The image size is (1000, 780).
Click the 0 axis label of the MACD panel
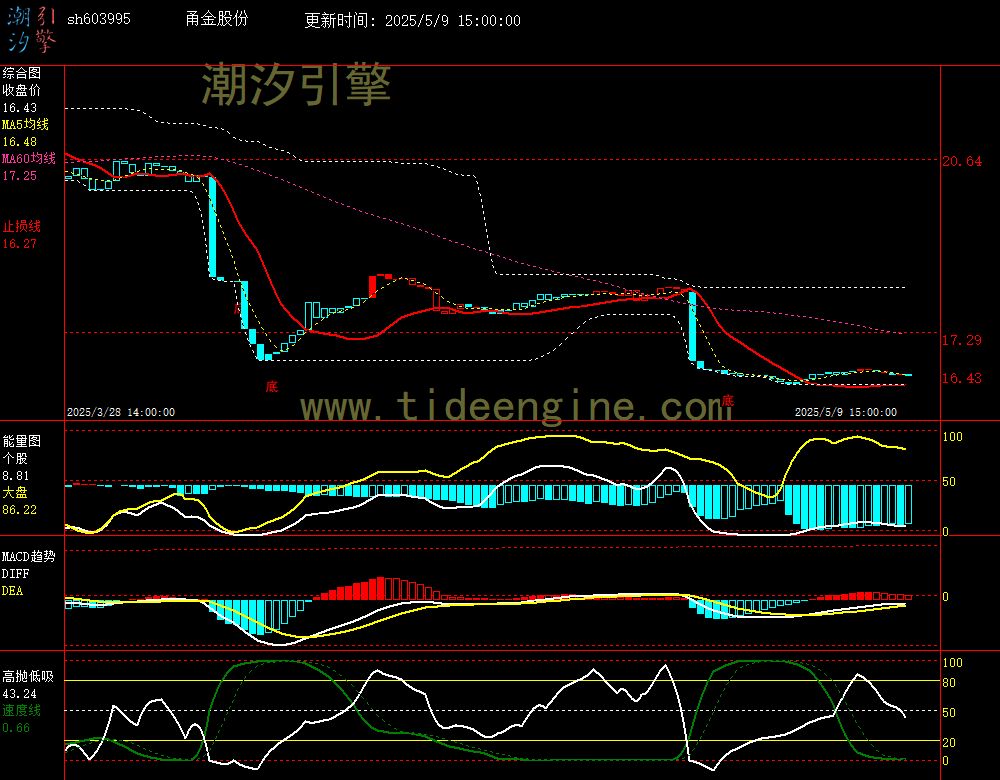coord(946,597)
